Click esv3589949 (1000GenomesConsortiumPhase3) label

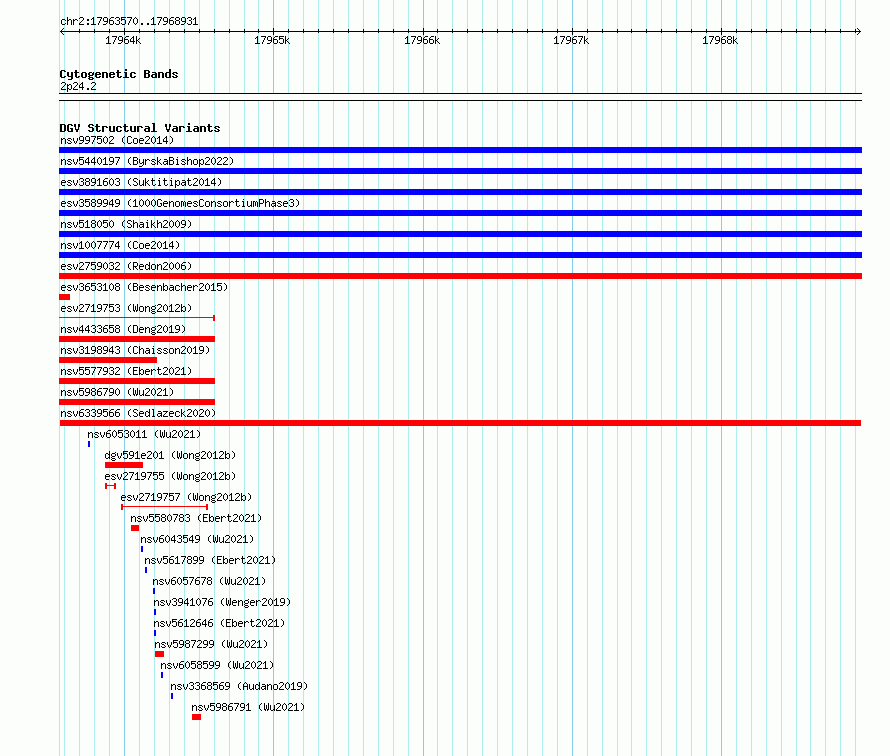pyautogui.click(x=180, y=203)
